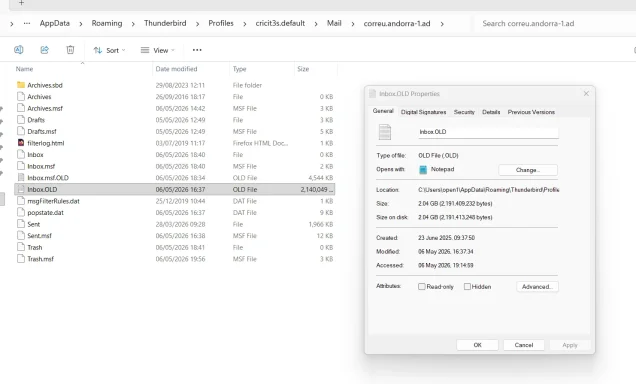This screenshot has height=384, width=636.
Task: Click the Change... button for Notepad
Action: 528,170
